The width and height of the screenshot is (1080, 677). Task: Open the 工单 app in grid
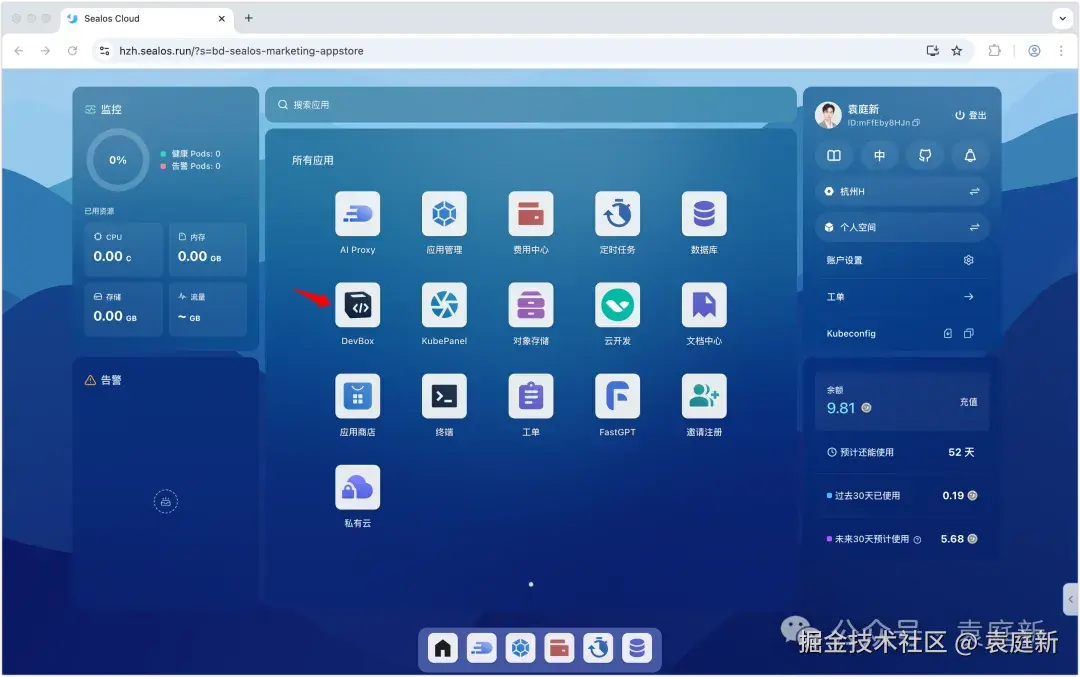pos(530,396)
